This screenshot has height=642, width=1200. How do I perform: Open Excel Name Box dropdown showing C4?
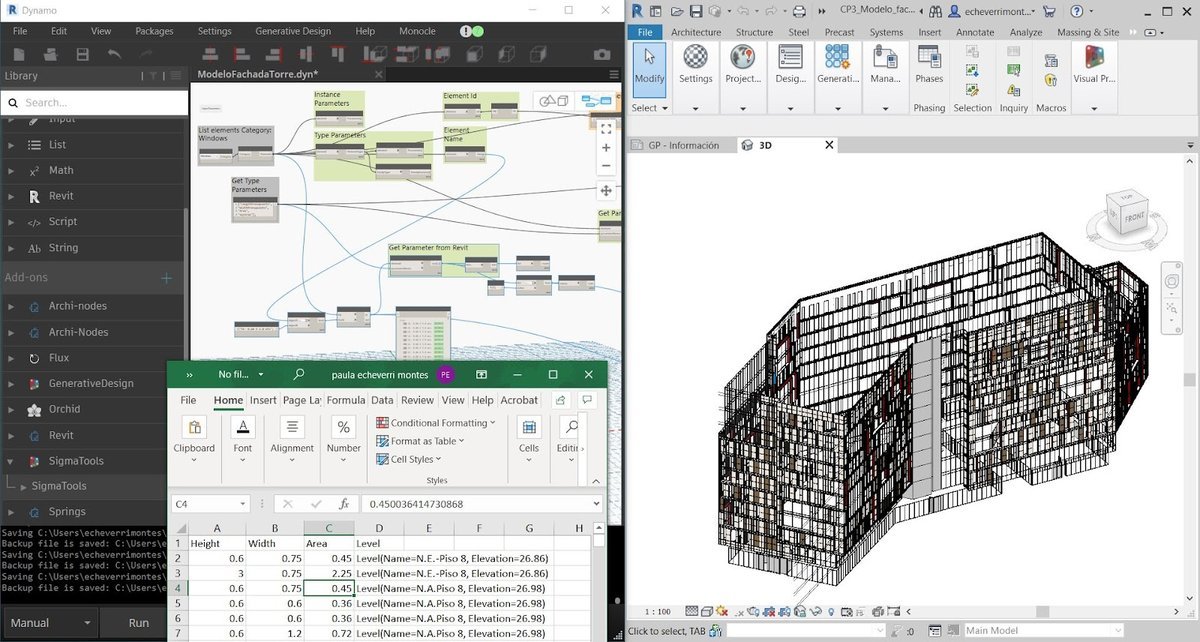tap(242, 504)
